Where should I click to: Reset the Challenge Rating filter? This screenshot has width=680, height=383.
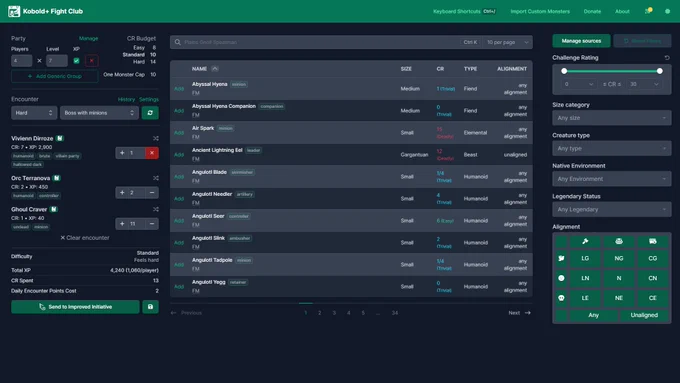click(667, 58)
